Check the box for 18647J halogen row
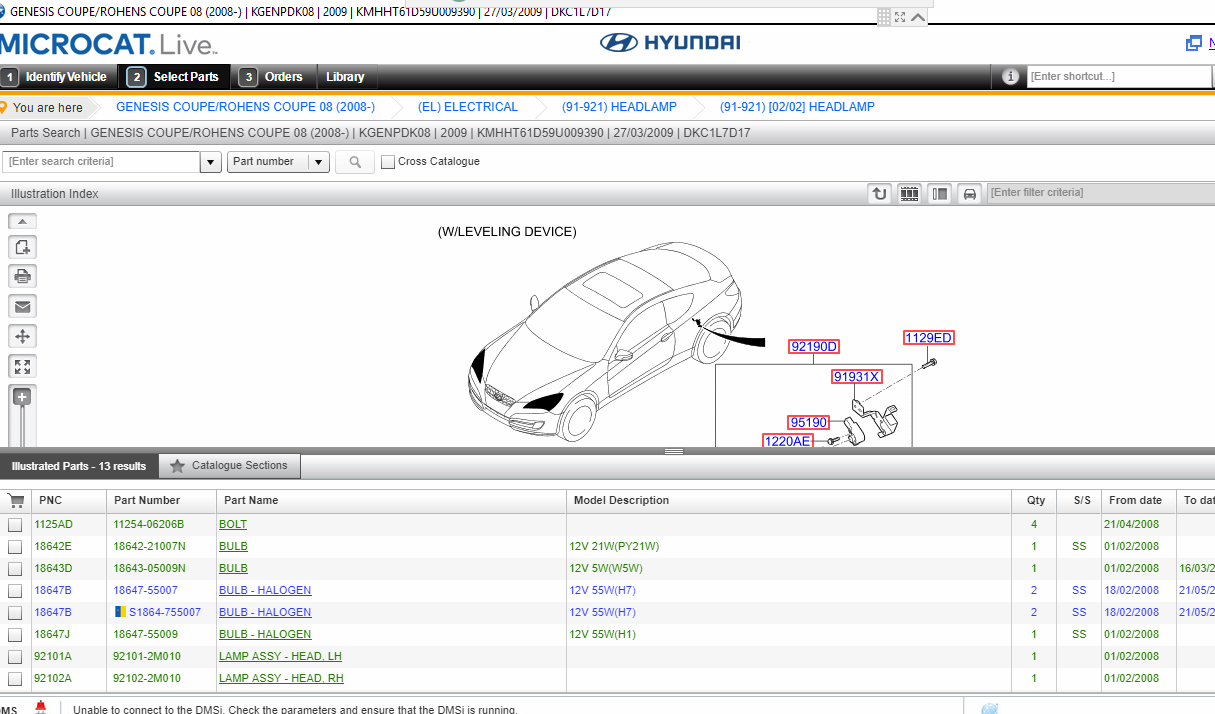The image size is (1215, 714). point(15,635)
